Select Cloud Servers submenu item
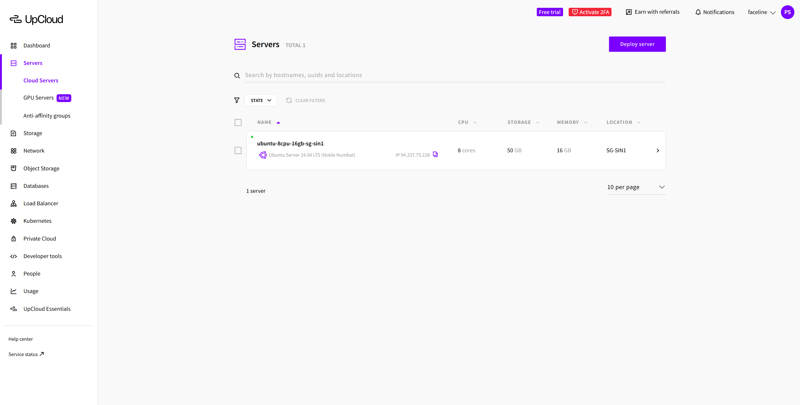This screenshot has height=405, width=800. 41,81
